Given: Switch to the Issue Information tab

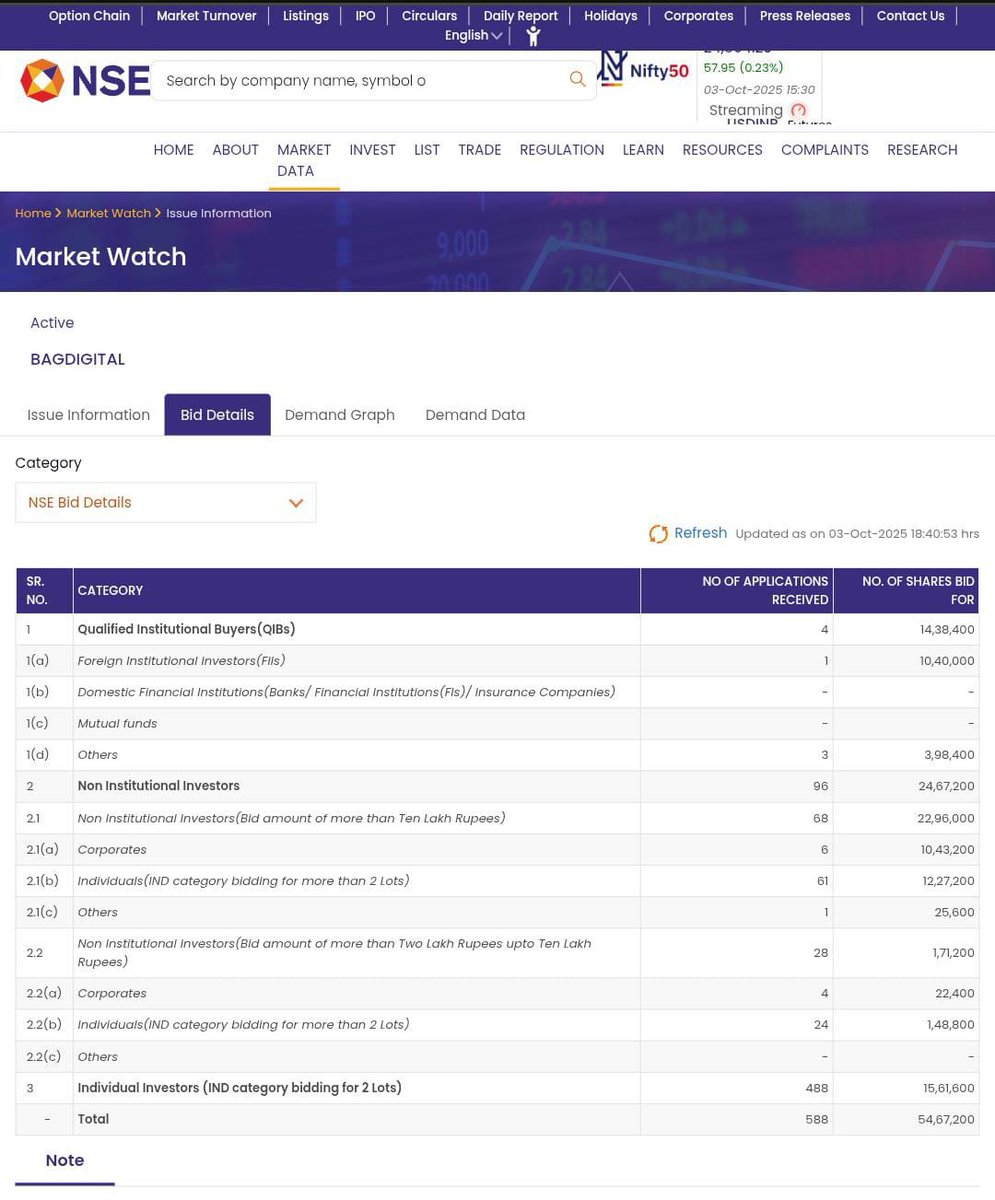Looking at the screenshot, I should [88, 415].
